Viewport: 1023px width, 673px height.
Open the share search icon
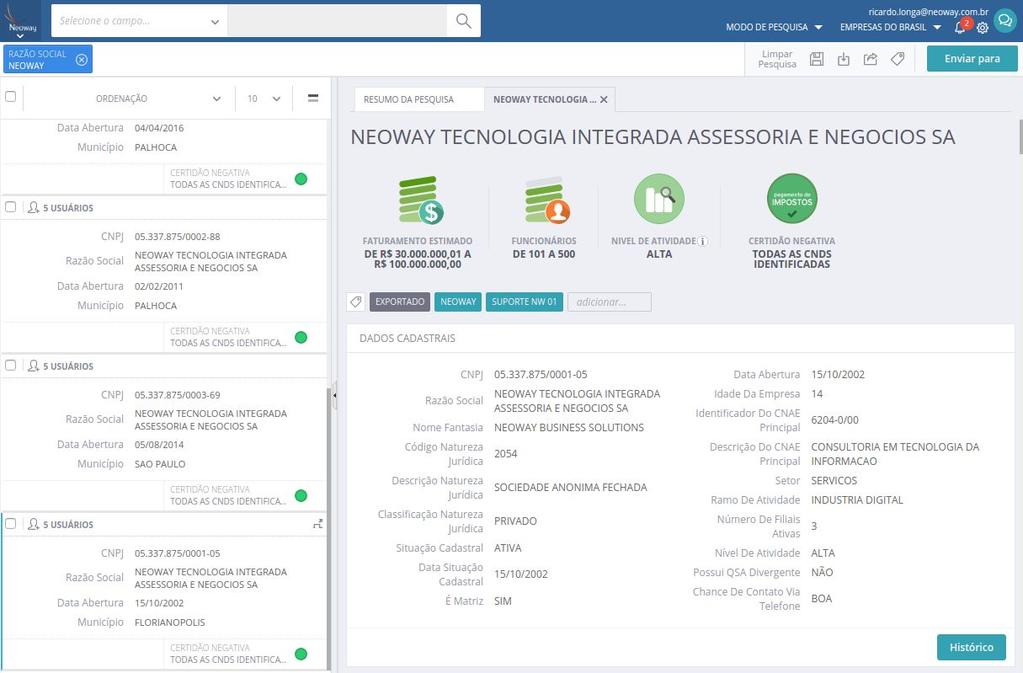870,59
